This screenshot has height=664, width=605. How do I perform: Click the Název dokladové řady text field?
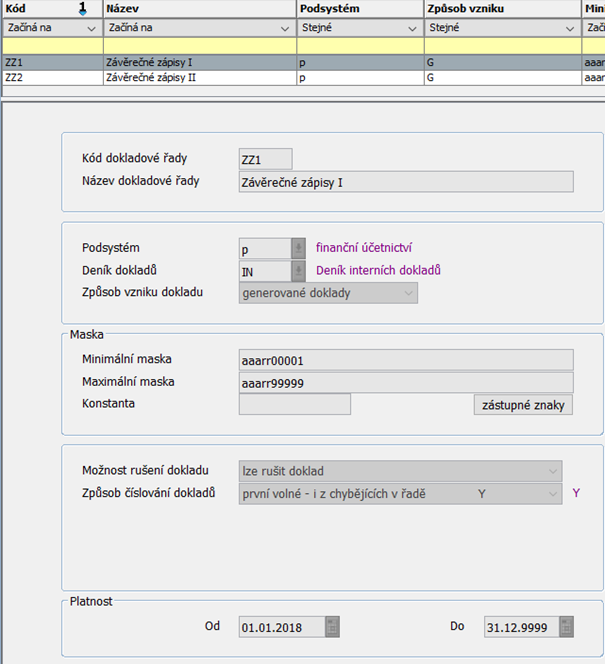pos(405,182)
